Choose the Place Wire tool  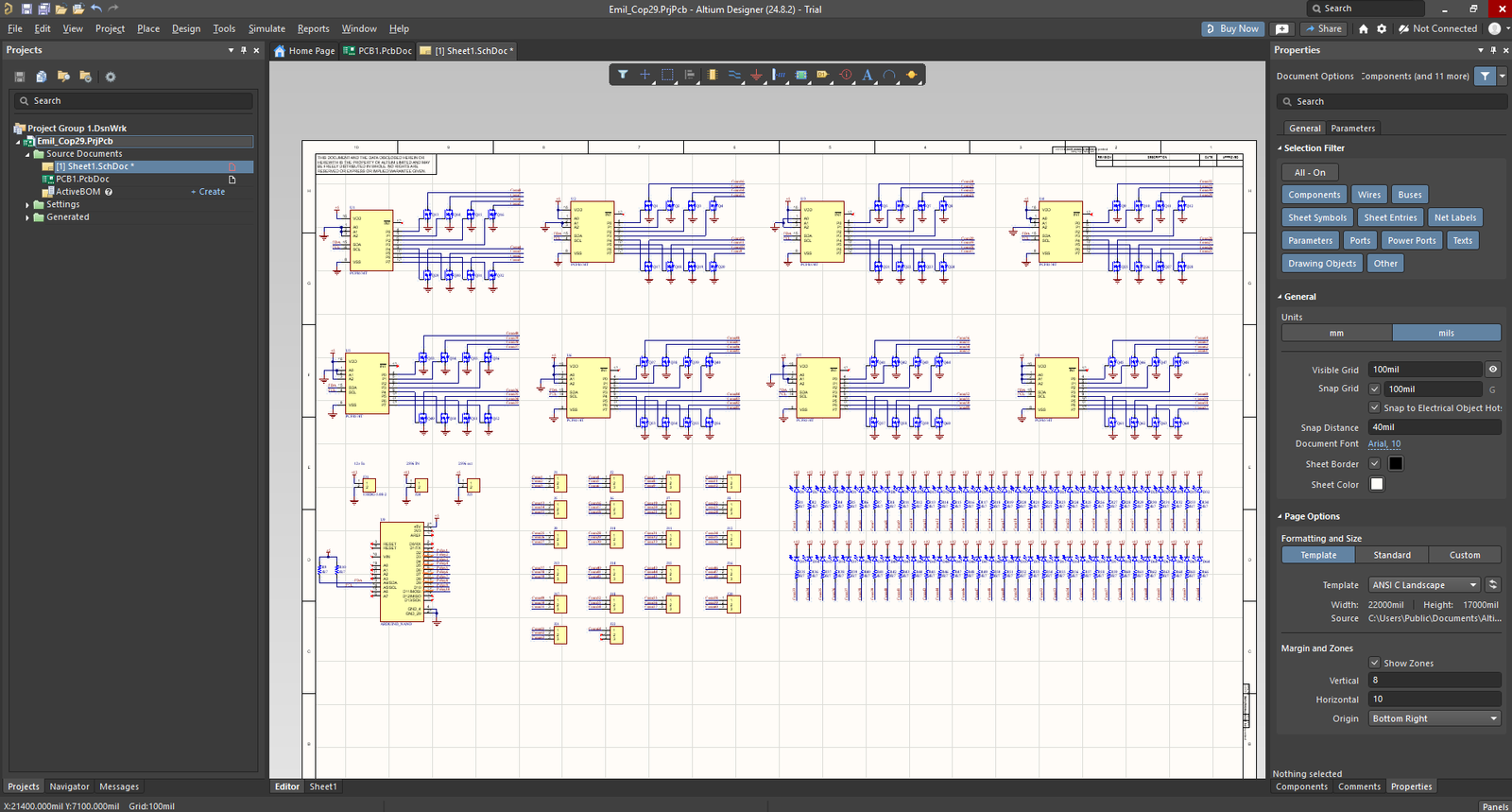point(734,75)
